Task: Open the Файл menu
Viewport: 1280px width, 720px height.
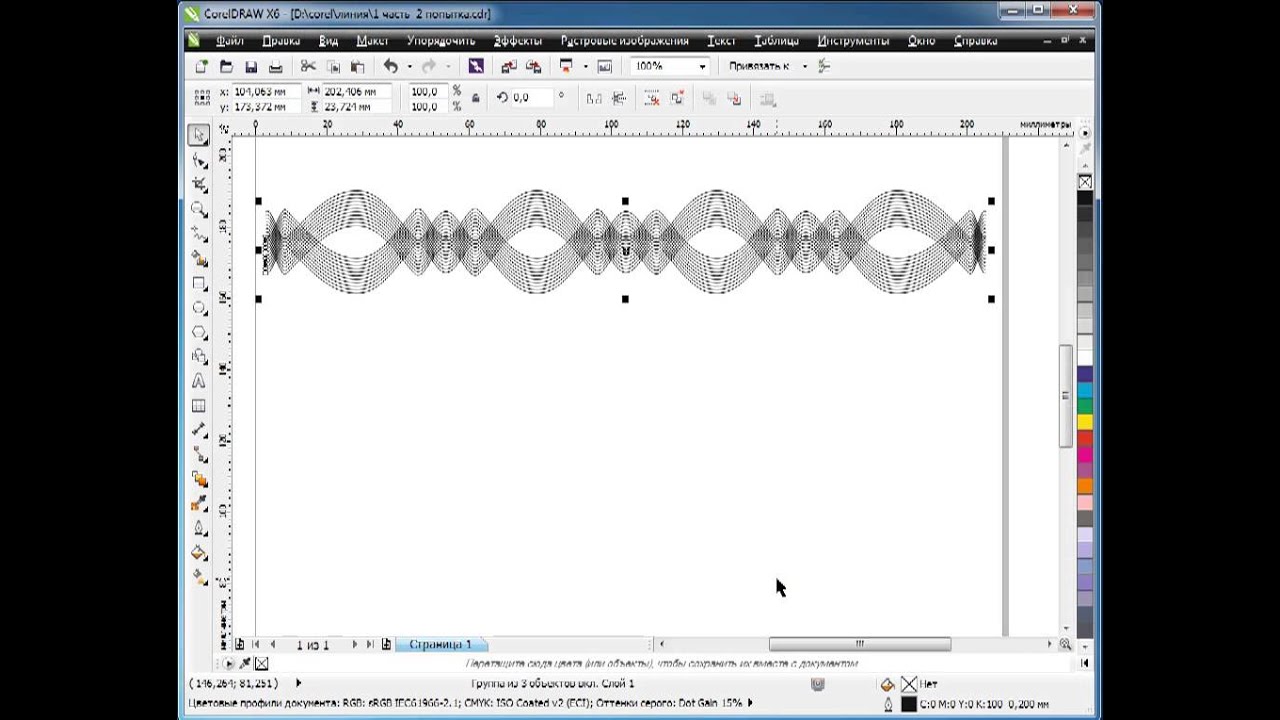Action: (x=229, y=41)
